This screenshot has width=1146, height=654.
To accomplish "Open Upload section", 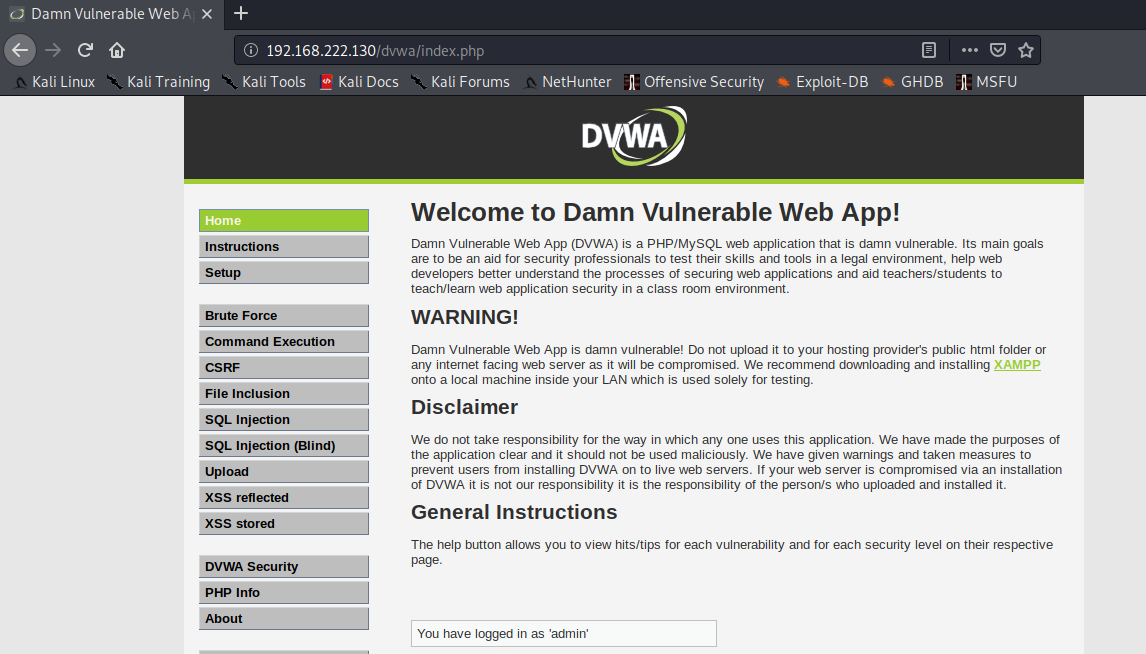I will [x=284, y=471].
